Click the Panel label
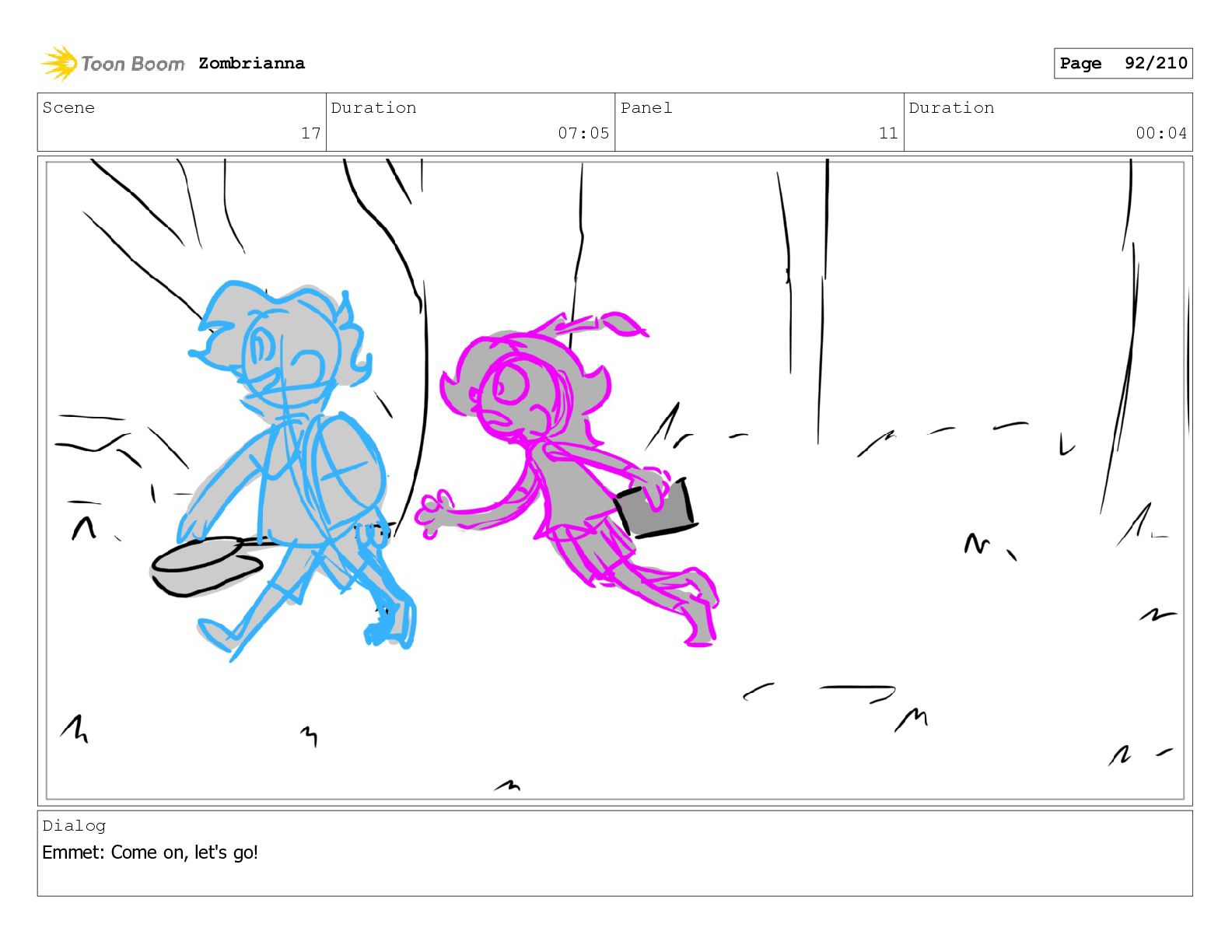Screen dimensions: 1232x952 point(646,107)
